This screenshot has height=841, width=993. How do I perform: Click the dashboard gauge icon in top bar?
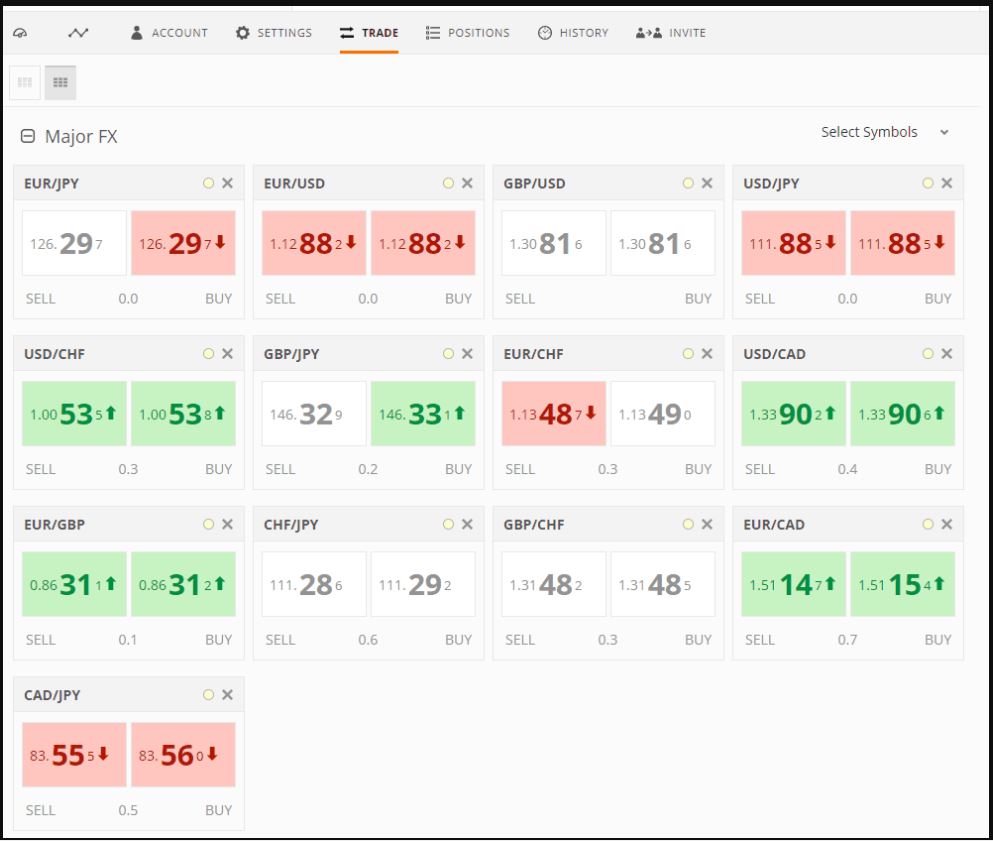click(20, 33)
